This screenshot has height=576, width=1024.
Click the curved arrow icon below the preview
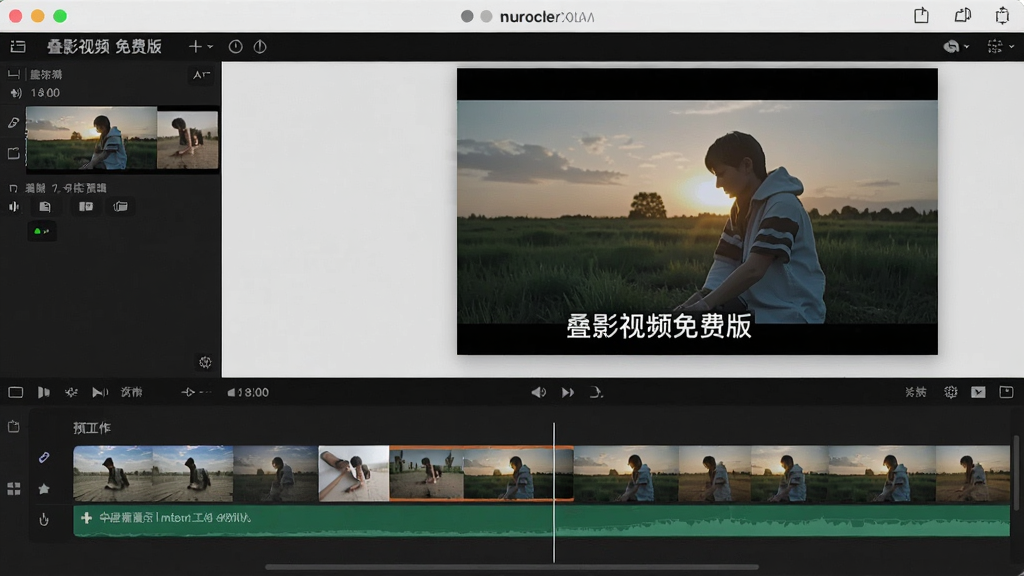tap(596, 392)
